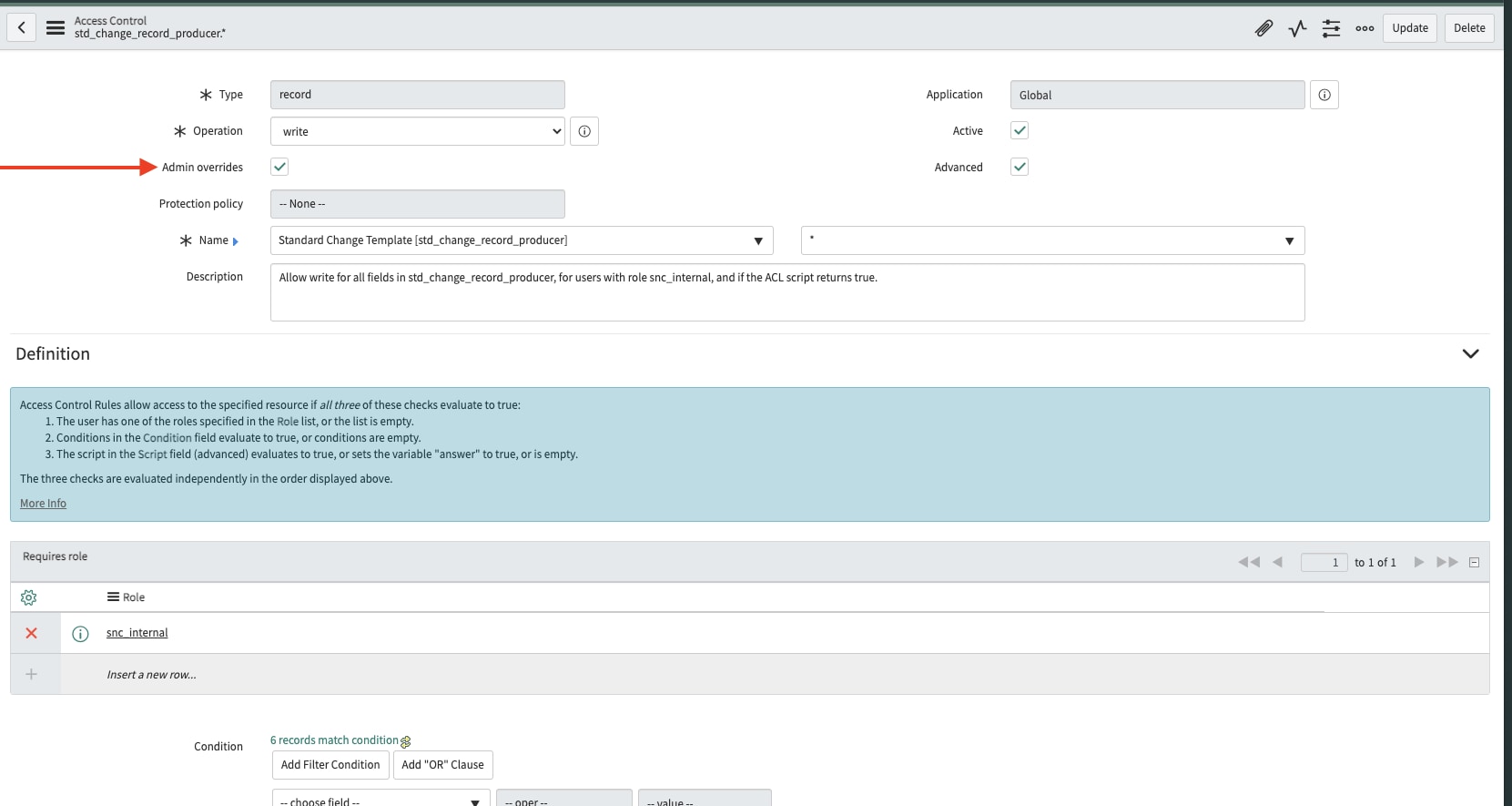The height and width of the screenshot is (806, 1512).
Task: Collapse the Requires role list minus icon
Action: point(1475,562)
